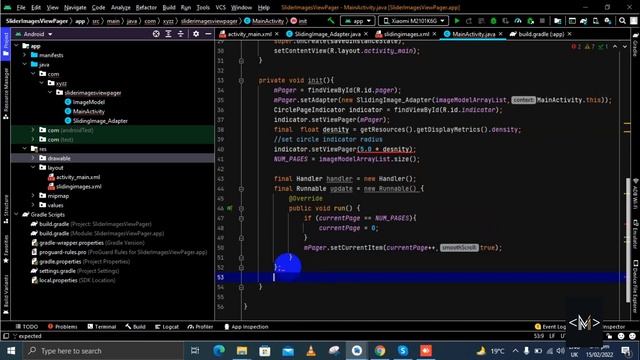Open the Gradle tool window on right edge
The image size is (640, 360).
(635, 45)
